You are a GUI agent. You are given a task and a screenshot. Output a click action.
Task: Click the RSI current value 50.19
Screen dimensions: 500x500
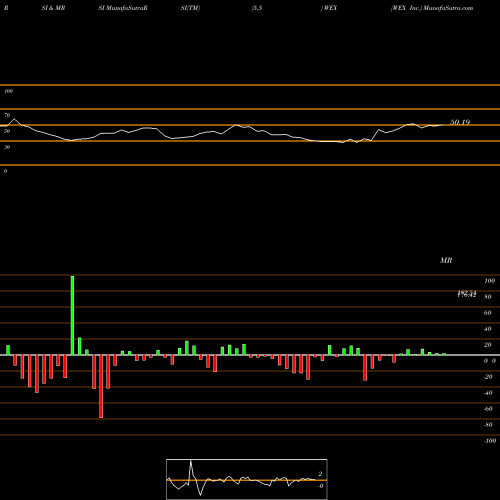pyautogui.click(x=460, y=122)
